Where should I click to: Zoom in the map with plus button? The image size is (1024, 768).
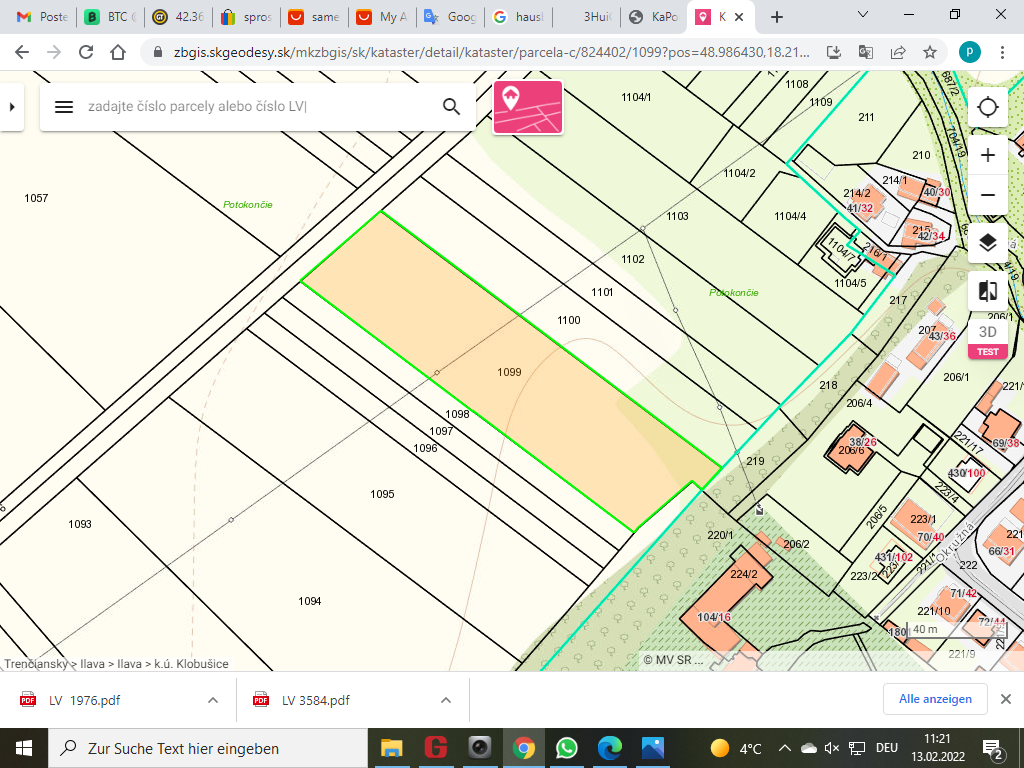(988, 155)
